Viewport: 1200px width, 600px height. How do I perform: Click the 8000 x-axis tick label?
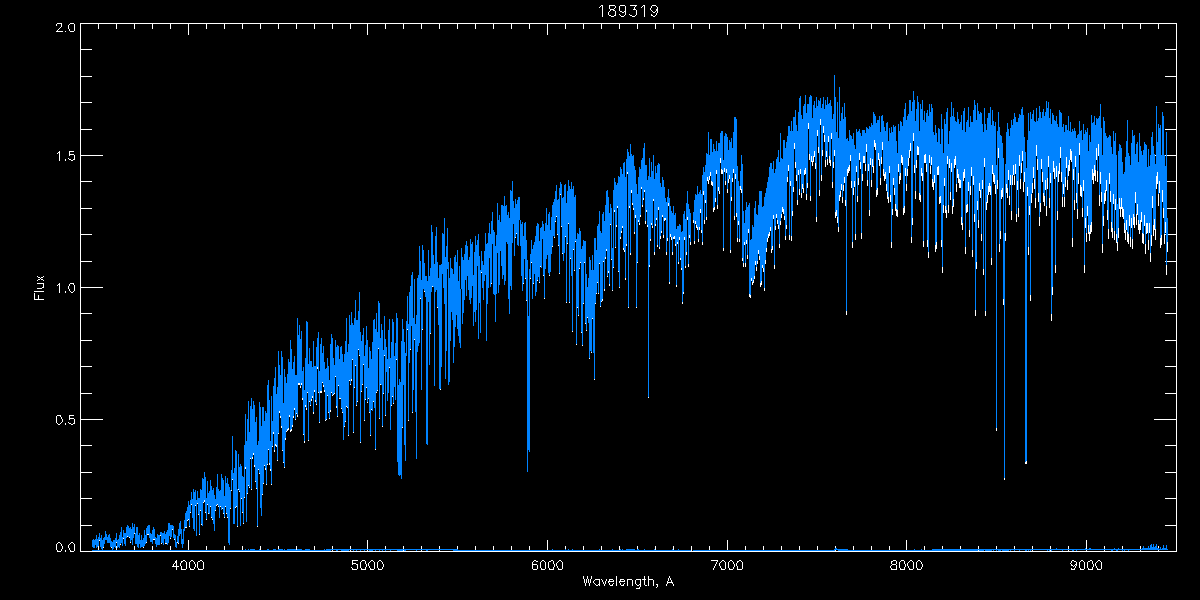(906, 566)
